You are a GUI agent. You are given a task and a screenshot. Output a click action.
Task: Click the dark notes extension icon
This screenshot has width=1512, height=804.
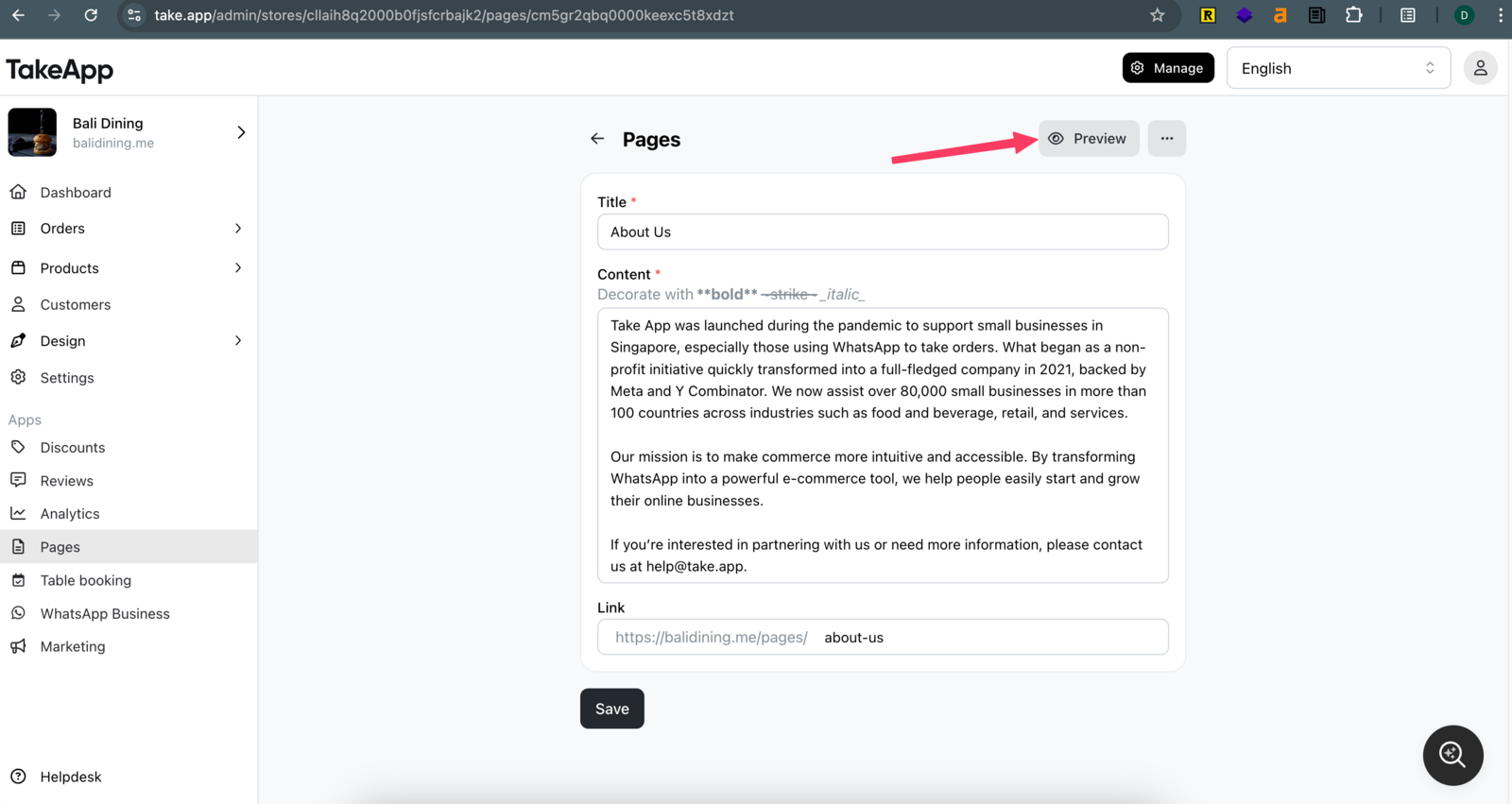pyautogui.click(x=1316, y=15)
